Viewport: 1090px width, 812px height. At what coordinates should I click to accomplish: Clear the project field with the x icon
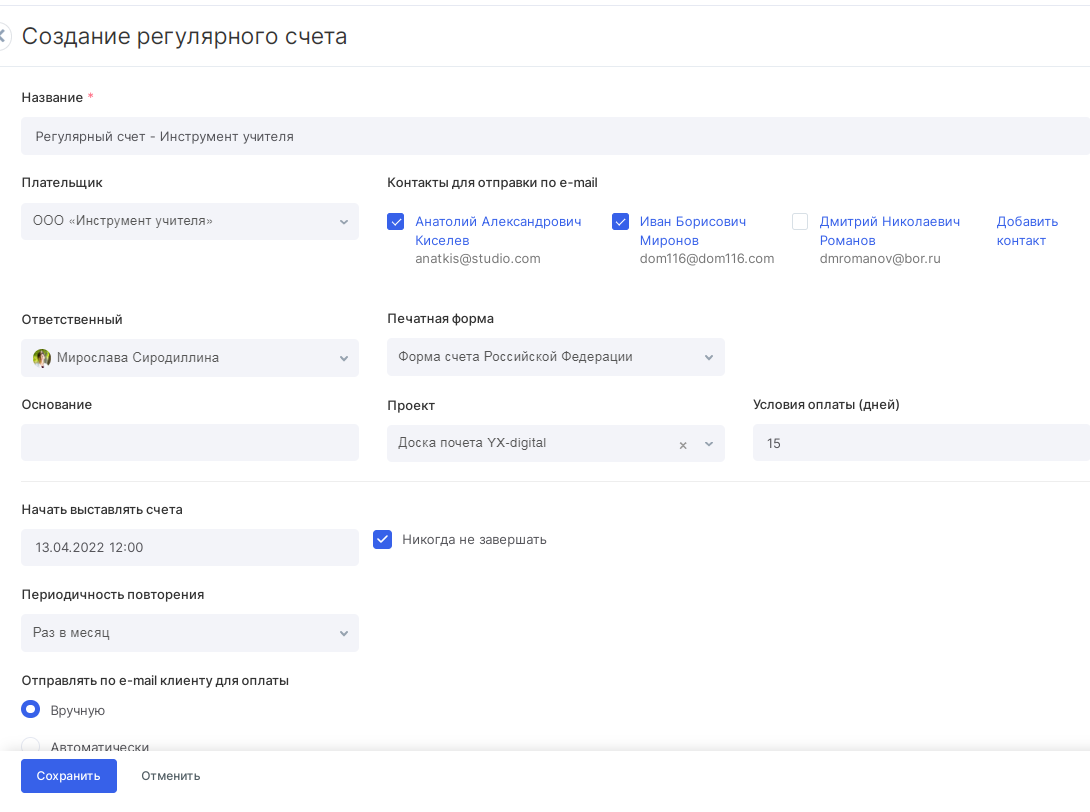click(683, 445)
